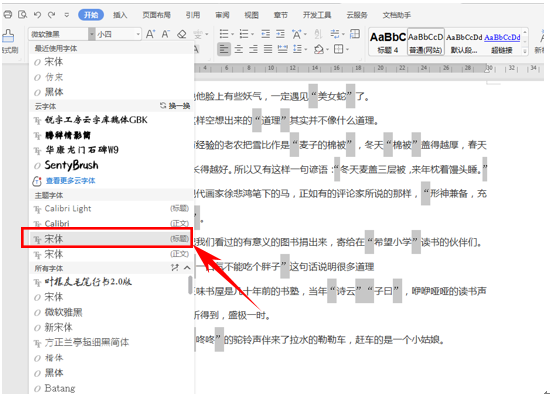Apply distributed alignment

pyautogui.click(x=282, y=49)
